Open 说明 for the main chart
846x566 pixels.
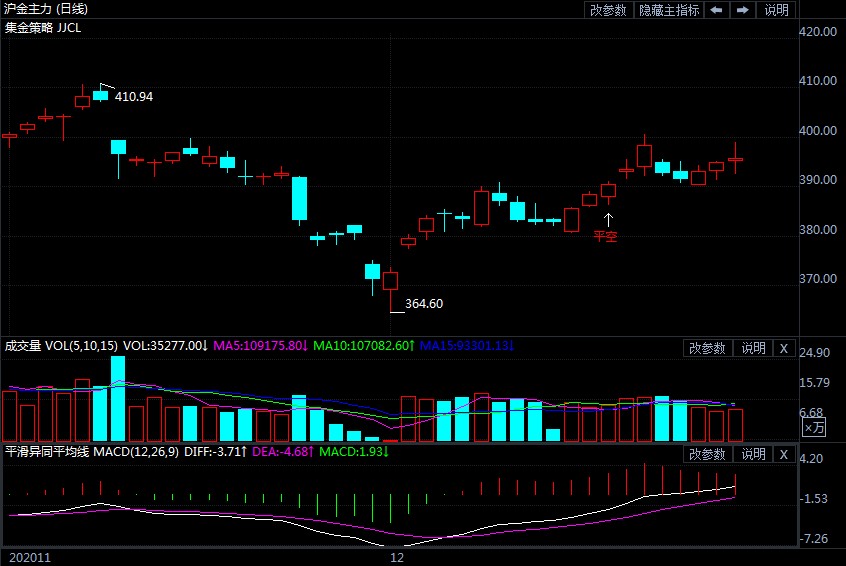point(776,10)
